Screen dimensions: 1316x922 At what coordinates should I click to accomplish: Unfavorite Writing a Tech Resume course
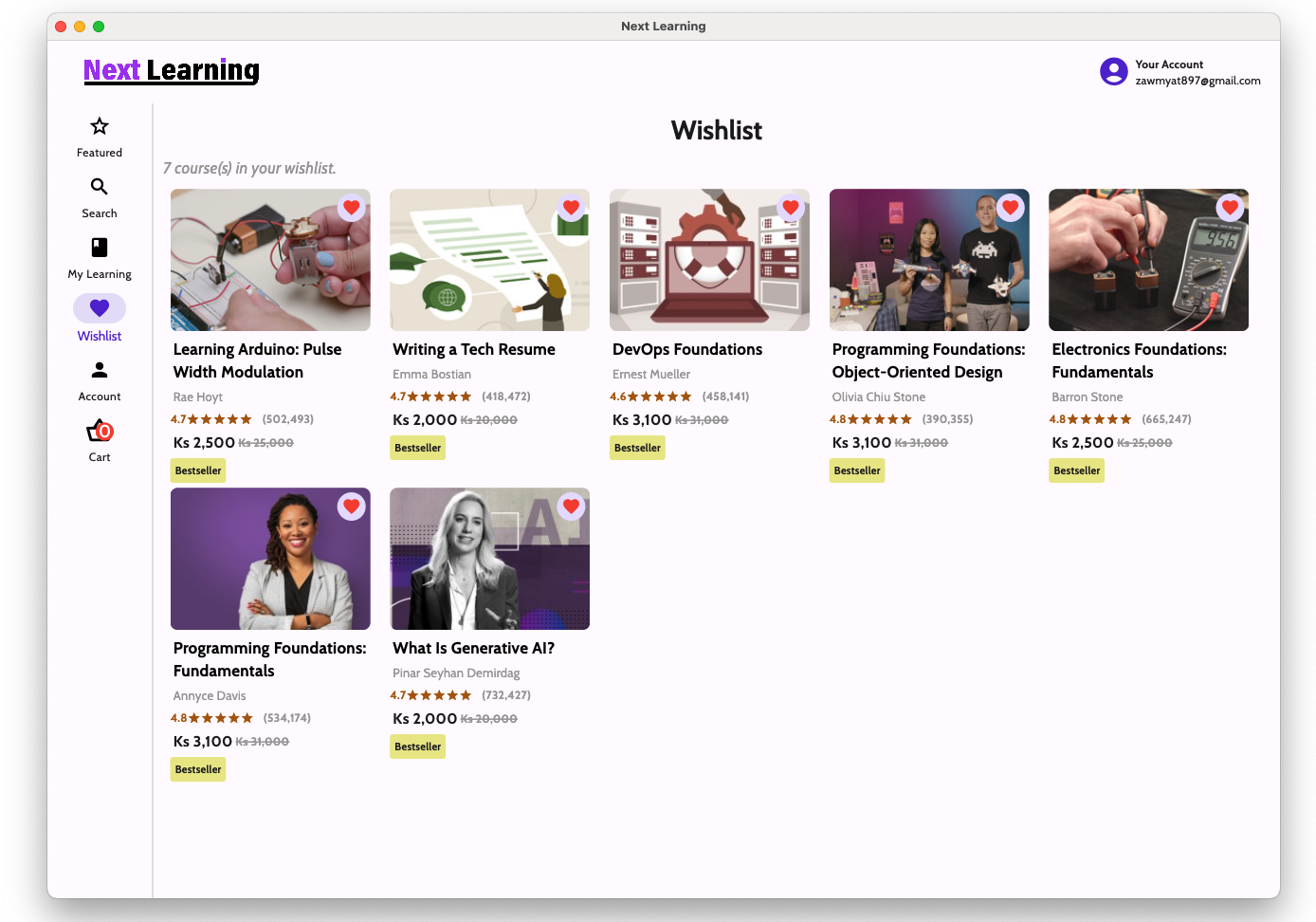point(571,208)
